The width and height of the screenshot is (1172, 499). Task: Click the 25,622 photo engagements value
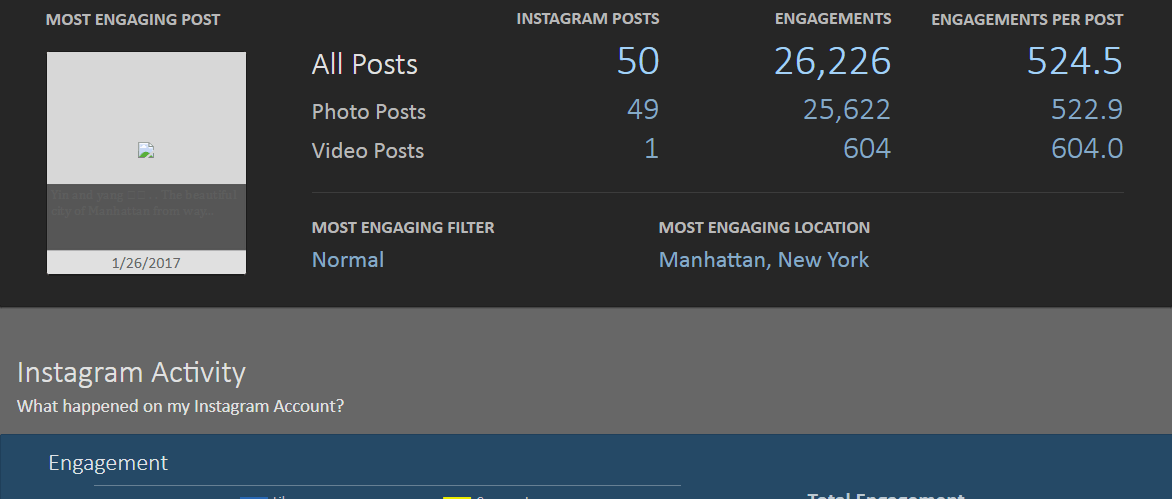(x=846, y=110)
